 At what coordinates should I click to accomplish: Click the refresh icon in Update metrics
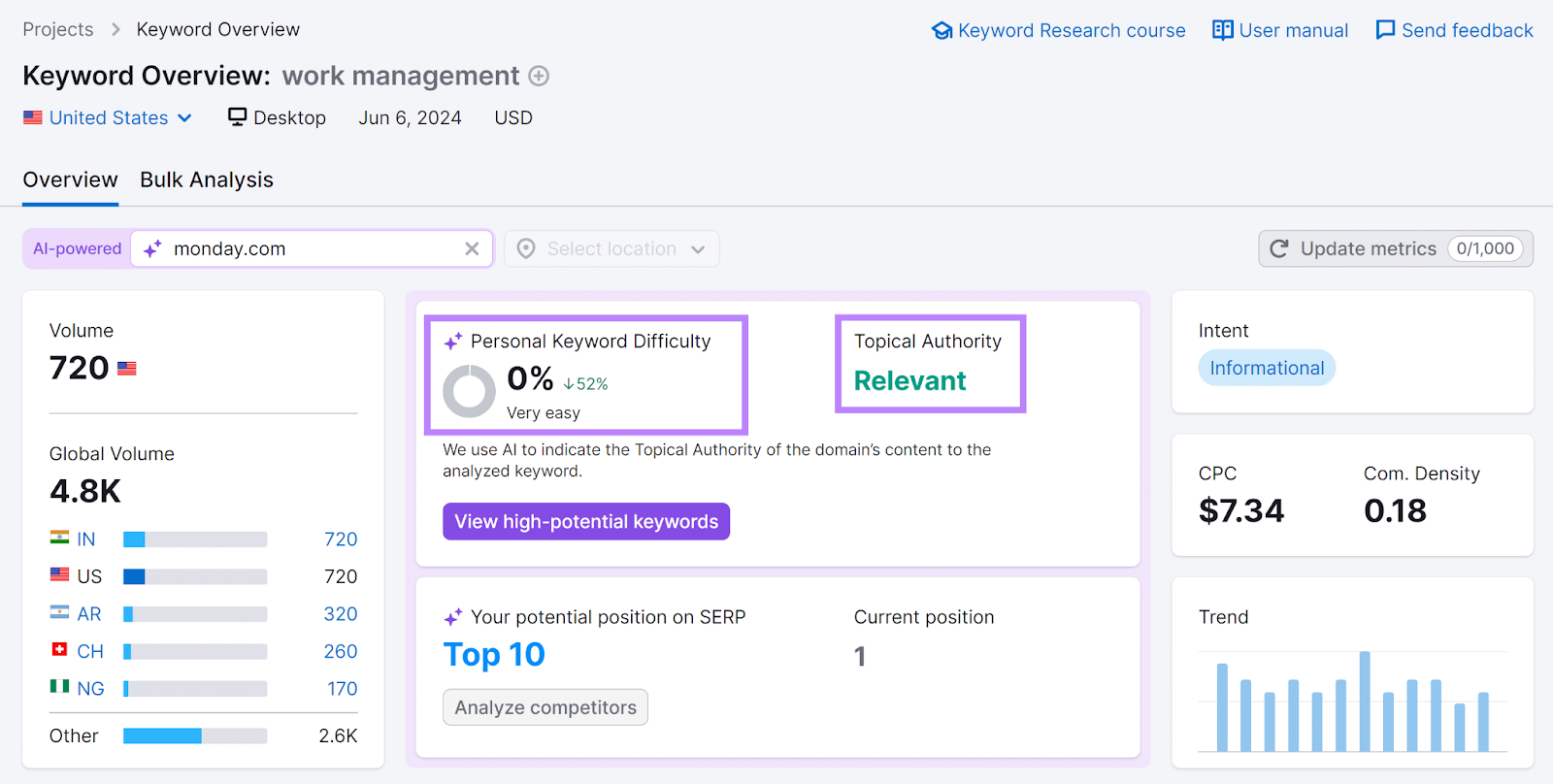coord(1279,248)
